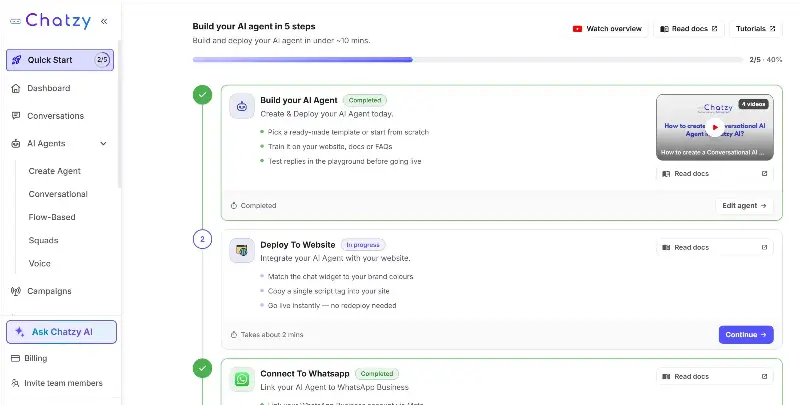The height and width of the screenshot is (405, 800).
Task: Click Read docs button in header
Action: (689, 29)
